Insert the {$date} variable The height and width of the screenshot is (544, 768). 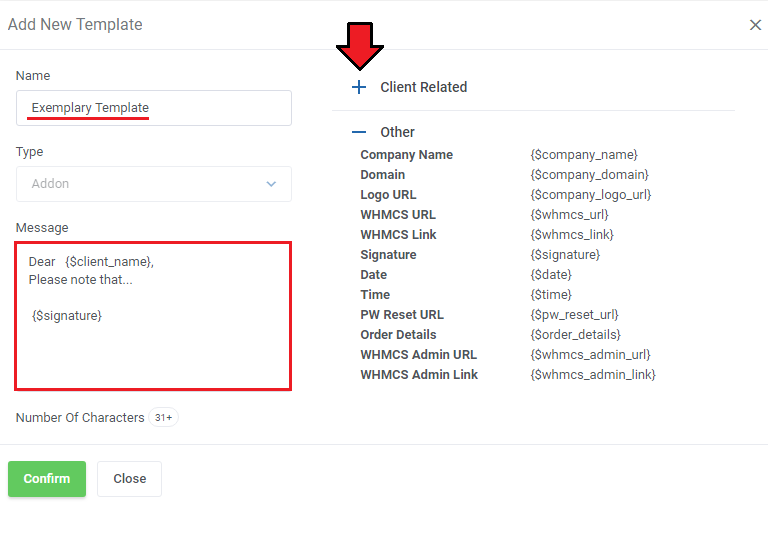click(x=551, y=275)
